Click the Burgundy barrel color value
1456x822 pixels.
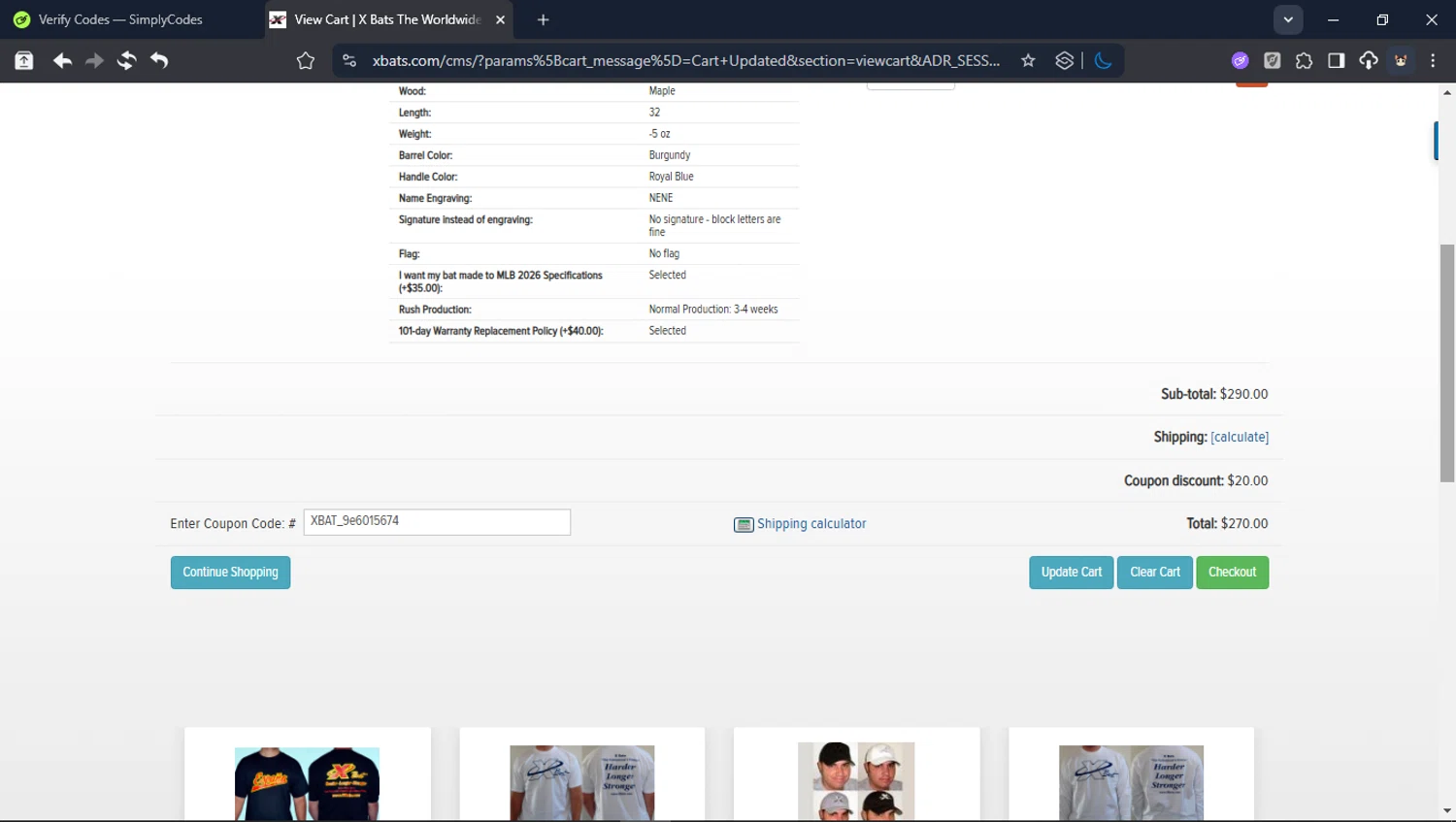[670, 155]
